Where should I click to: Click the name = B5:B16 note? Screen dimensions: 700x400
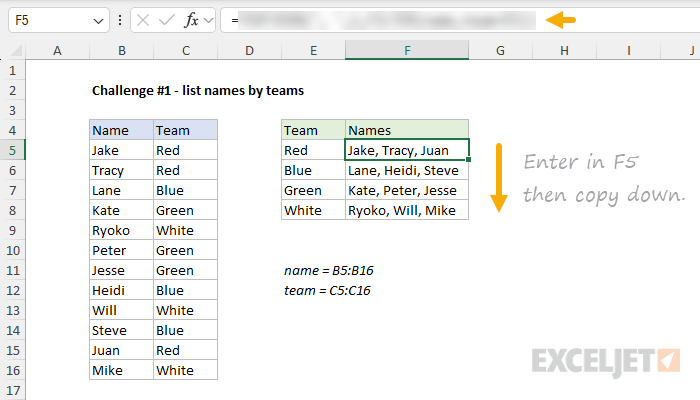(x=329, y=271)
